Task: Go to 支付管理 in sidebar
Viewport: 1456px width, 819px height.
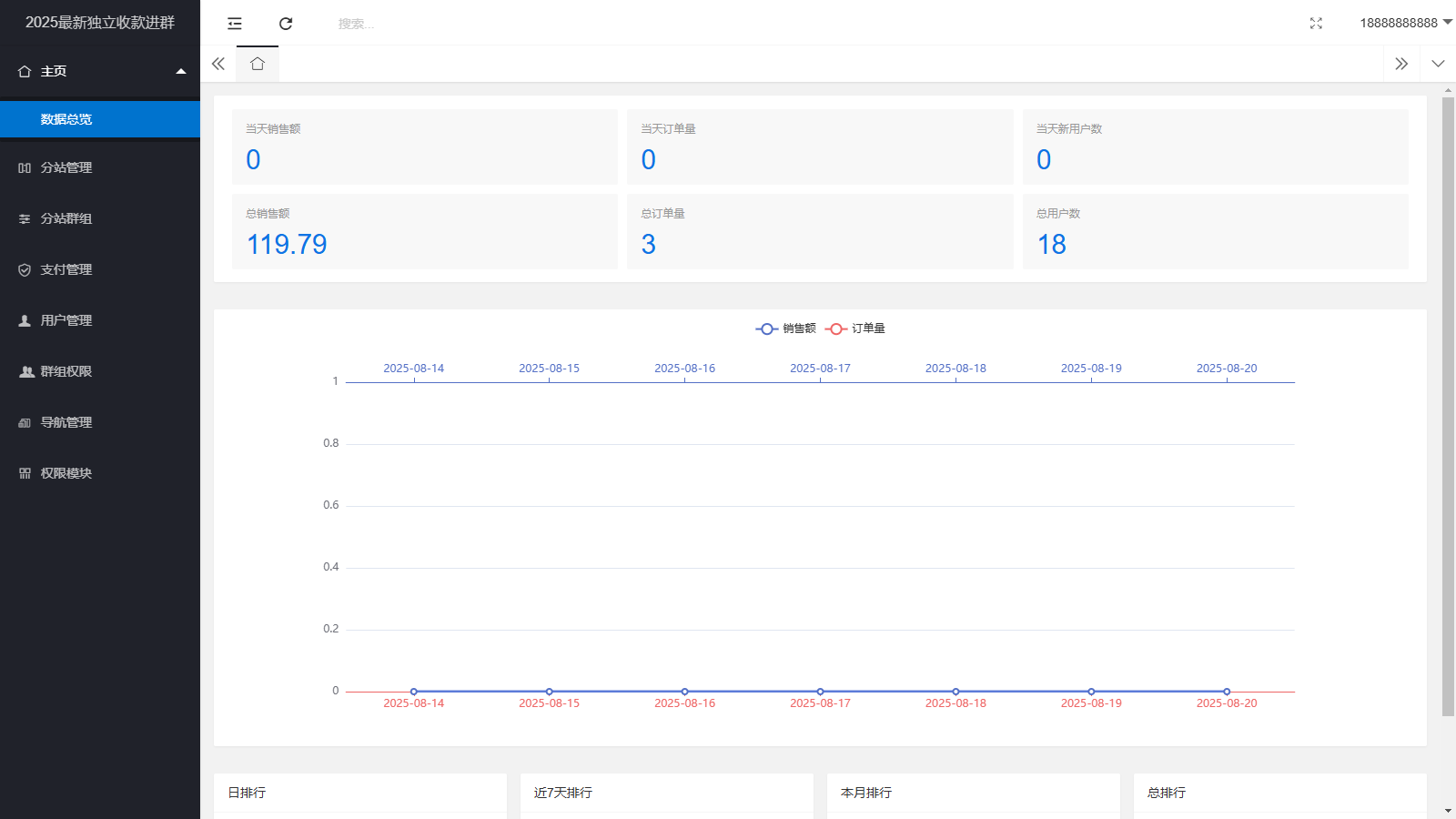Action: pyautogui.click(x=66, y=269)
